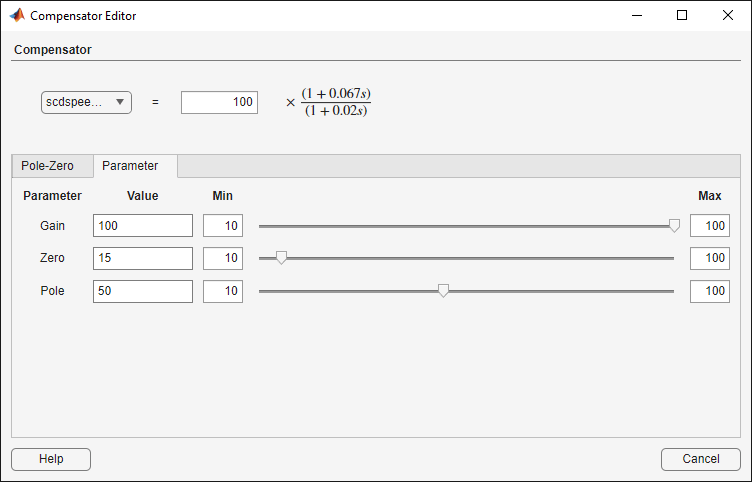Click the Zero Min input box
The image size is (752, 482).
click(223, 258)
